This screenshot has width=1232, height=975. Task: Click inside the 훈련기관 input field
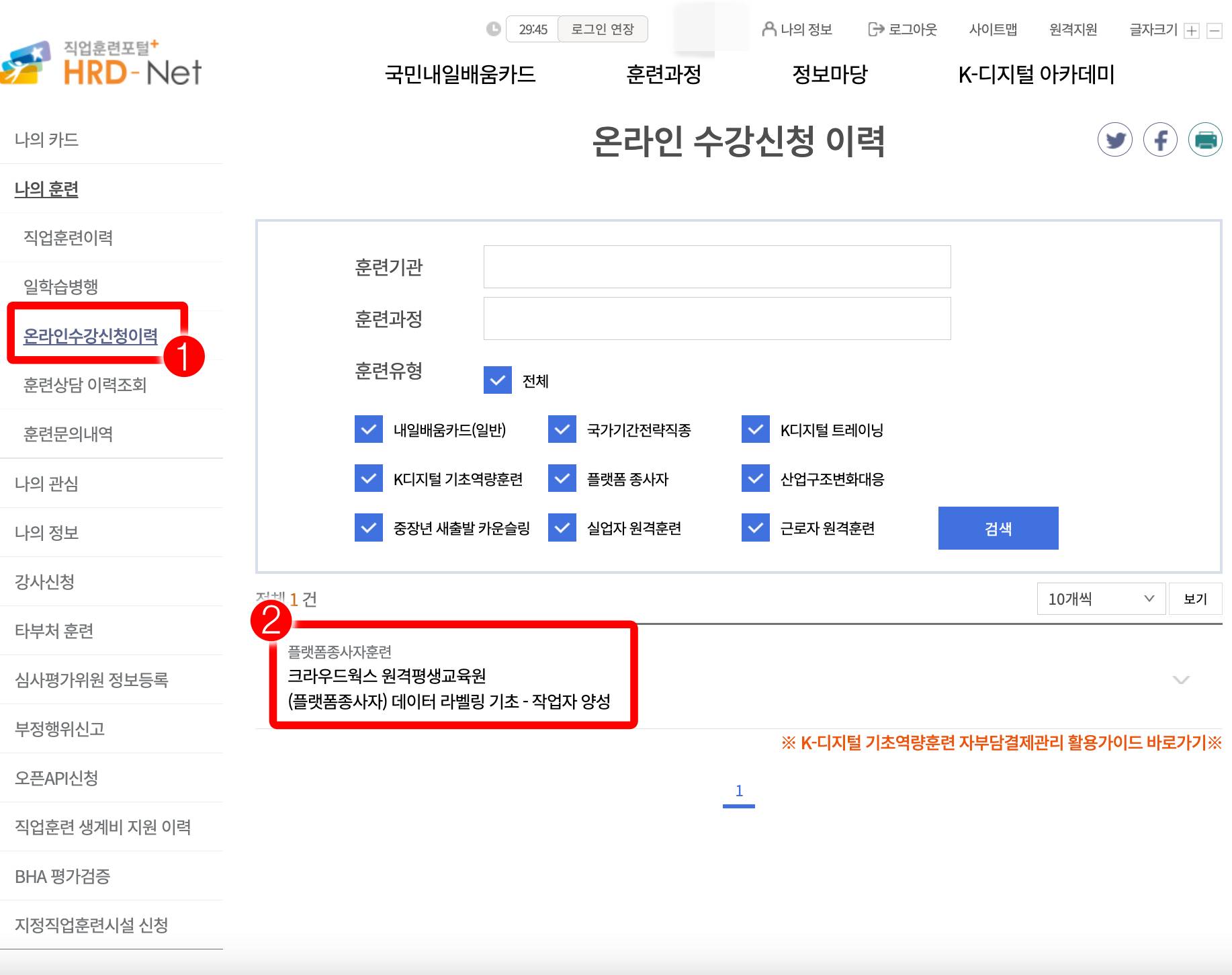tap(716, 267)
